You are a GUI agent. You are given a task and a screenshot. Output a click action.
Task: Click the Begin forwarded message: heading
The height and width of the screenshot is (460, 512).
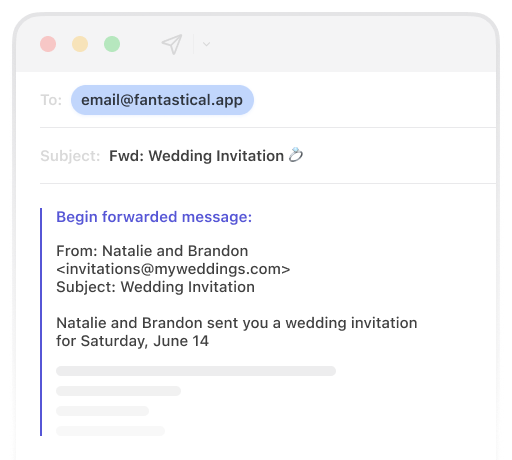(154, 217)
